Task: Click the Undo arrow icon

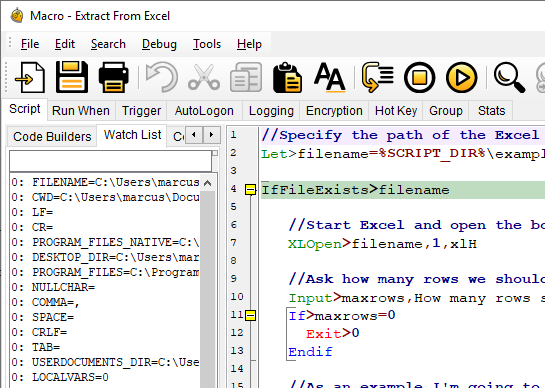Action: [x=162, y=77]
